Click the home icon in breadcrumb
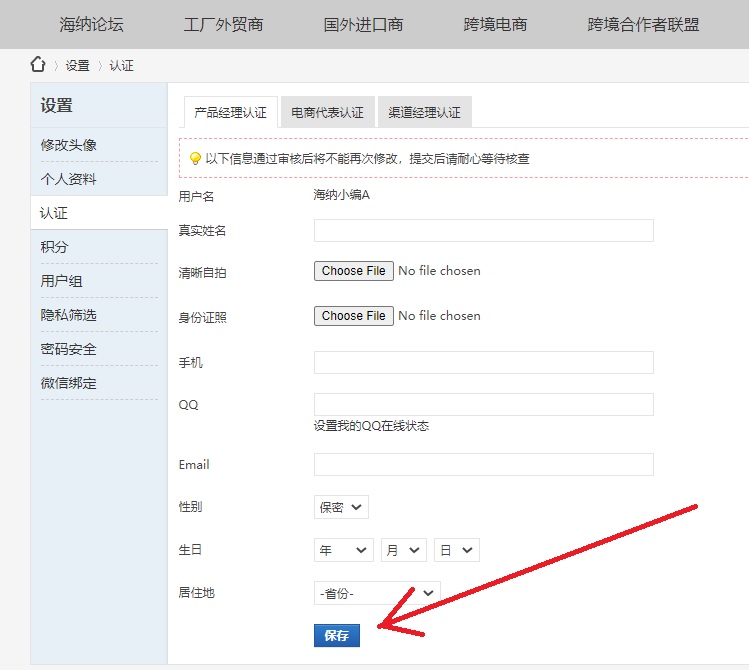749x671 pixels. coord(38,65)
